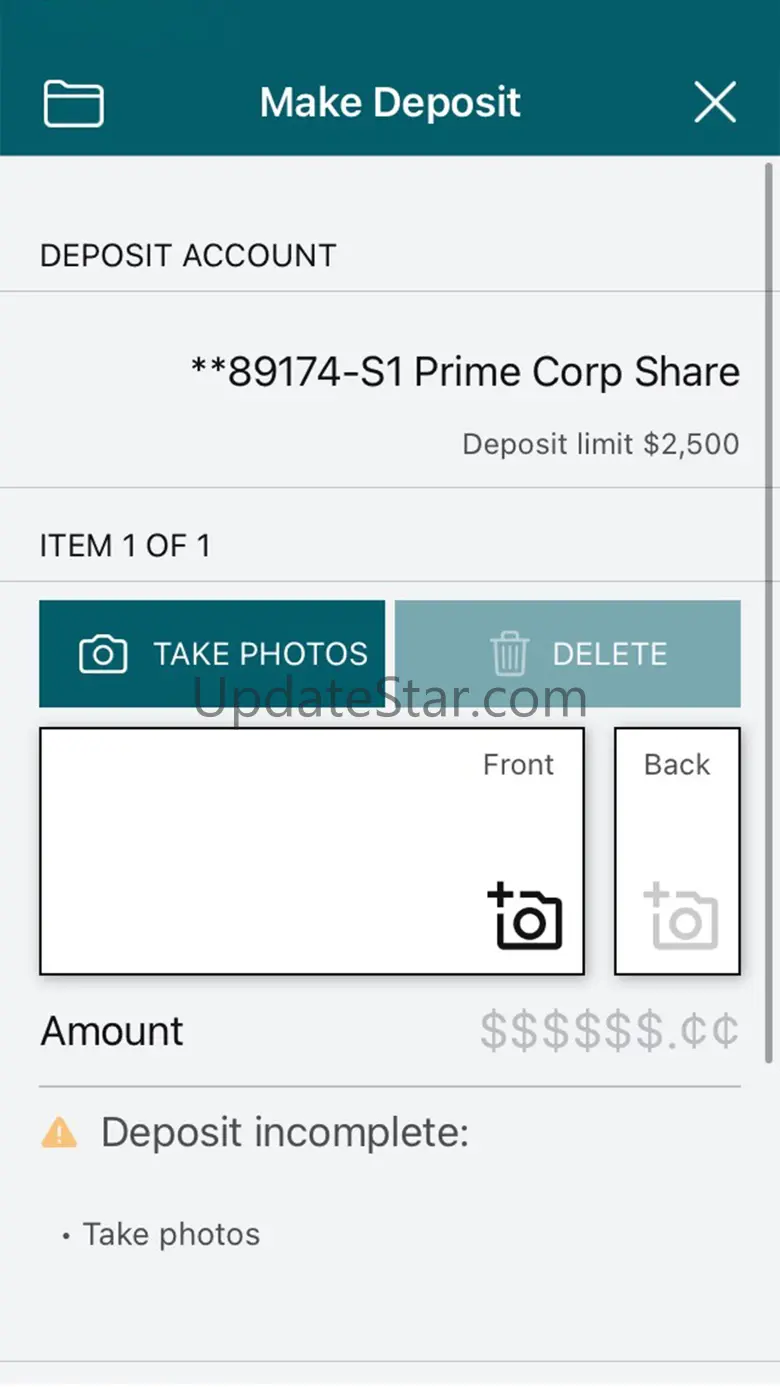Close the Make Deposit screen
The height and width of the screenshot is (1387, 780).
715,102
